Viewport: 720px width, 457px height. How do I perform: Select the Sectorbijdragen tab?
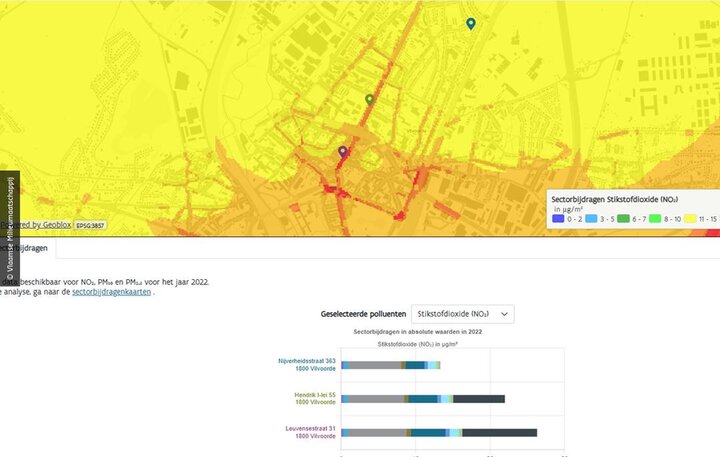point(28,247)
